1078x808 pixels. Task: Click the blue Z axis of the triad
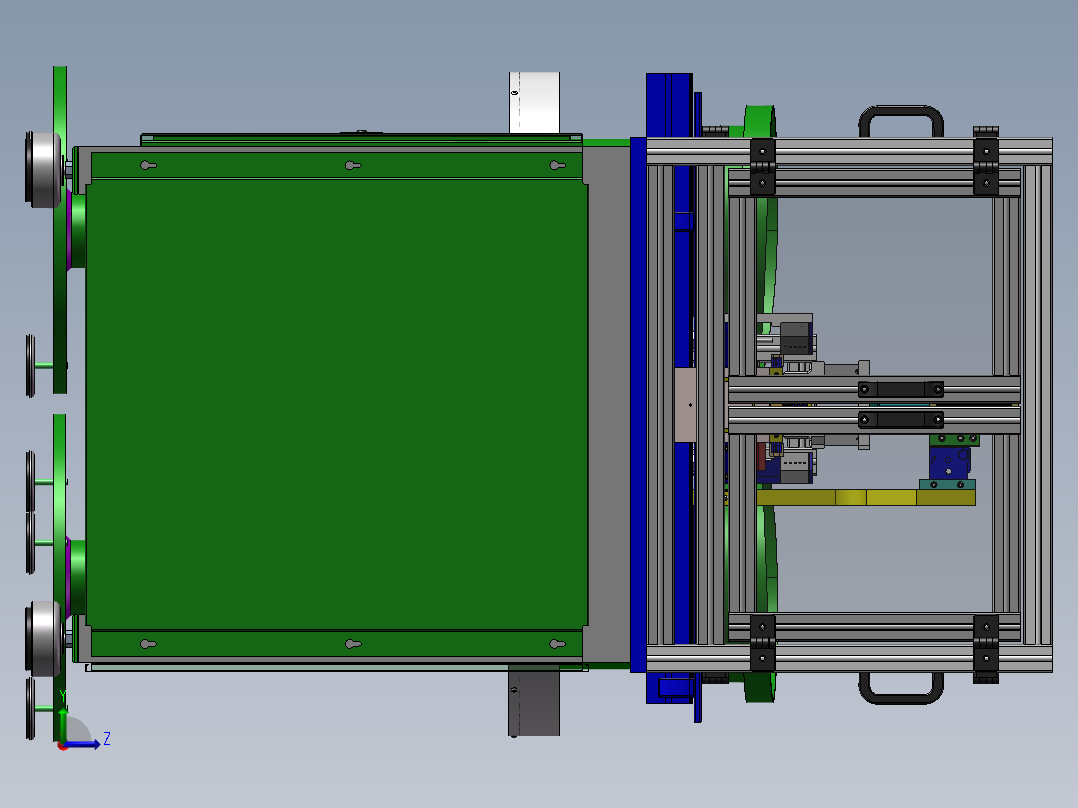tap(81, 744)
